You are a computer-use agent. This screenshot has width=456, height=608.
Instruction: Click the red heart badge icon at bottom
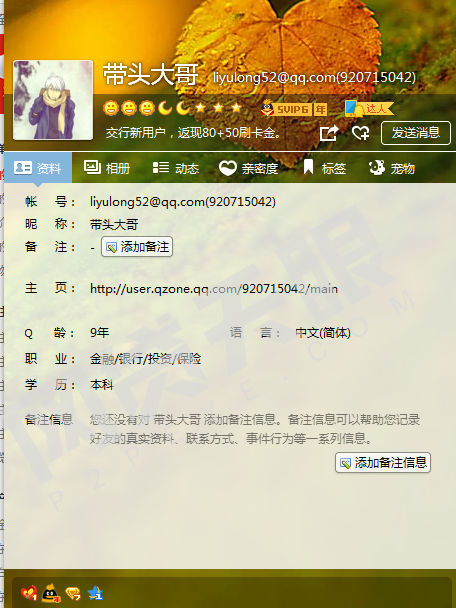click(x=29, y=593)
